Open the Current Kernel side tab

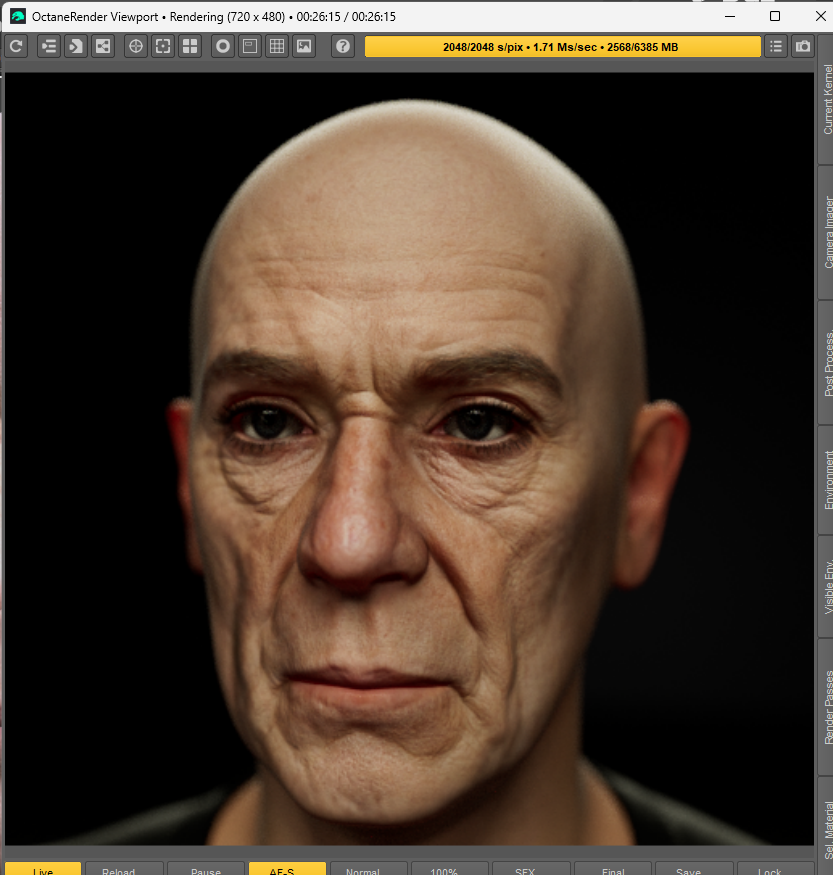click(x=826, y=100)
